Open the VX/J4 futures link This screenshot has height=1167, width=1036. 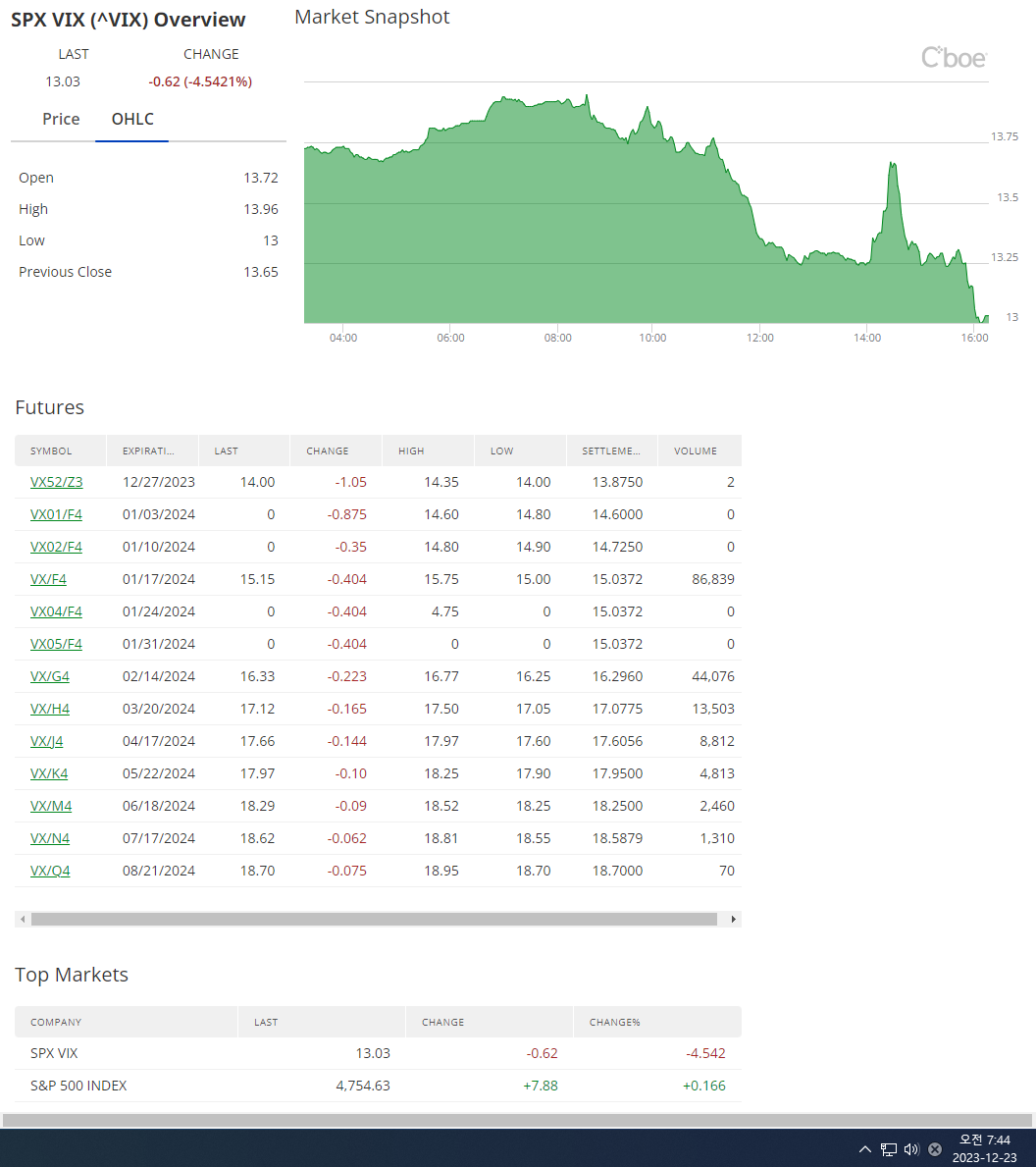47,741
